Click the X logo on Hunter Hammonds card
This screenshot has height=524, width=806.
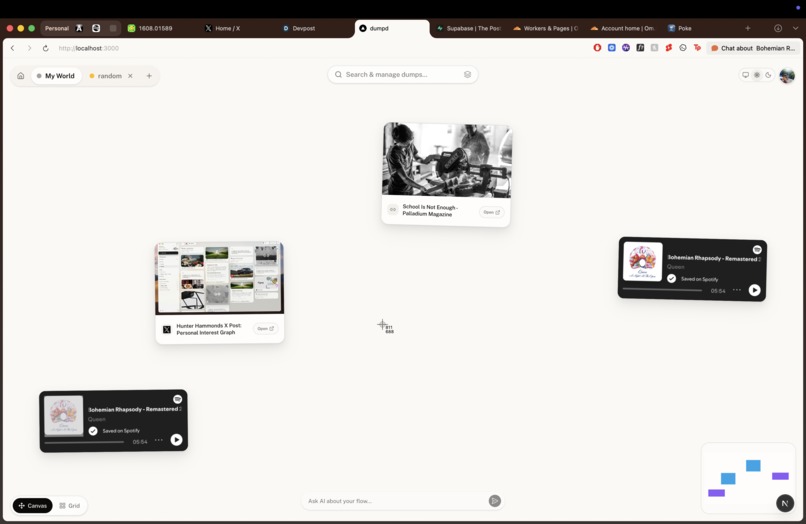click(167, 329)
